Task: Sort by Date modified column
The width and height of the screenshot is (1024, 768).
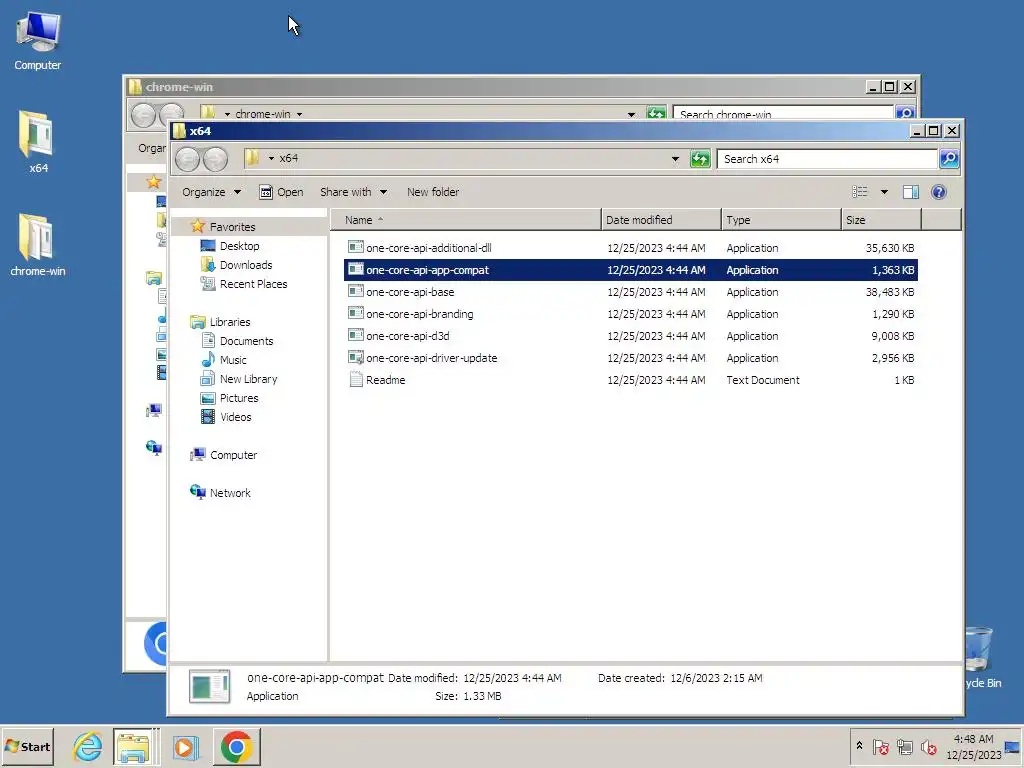Action: click(x=661, y=220)
